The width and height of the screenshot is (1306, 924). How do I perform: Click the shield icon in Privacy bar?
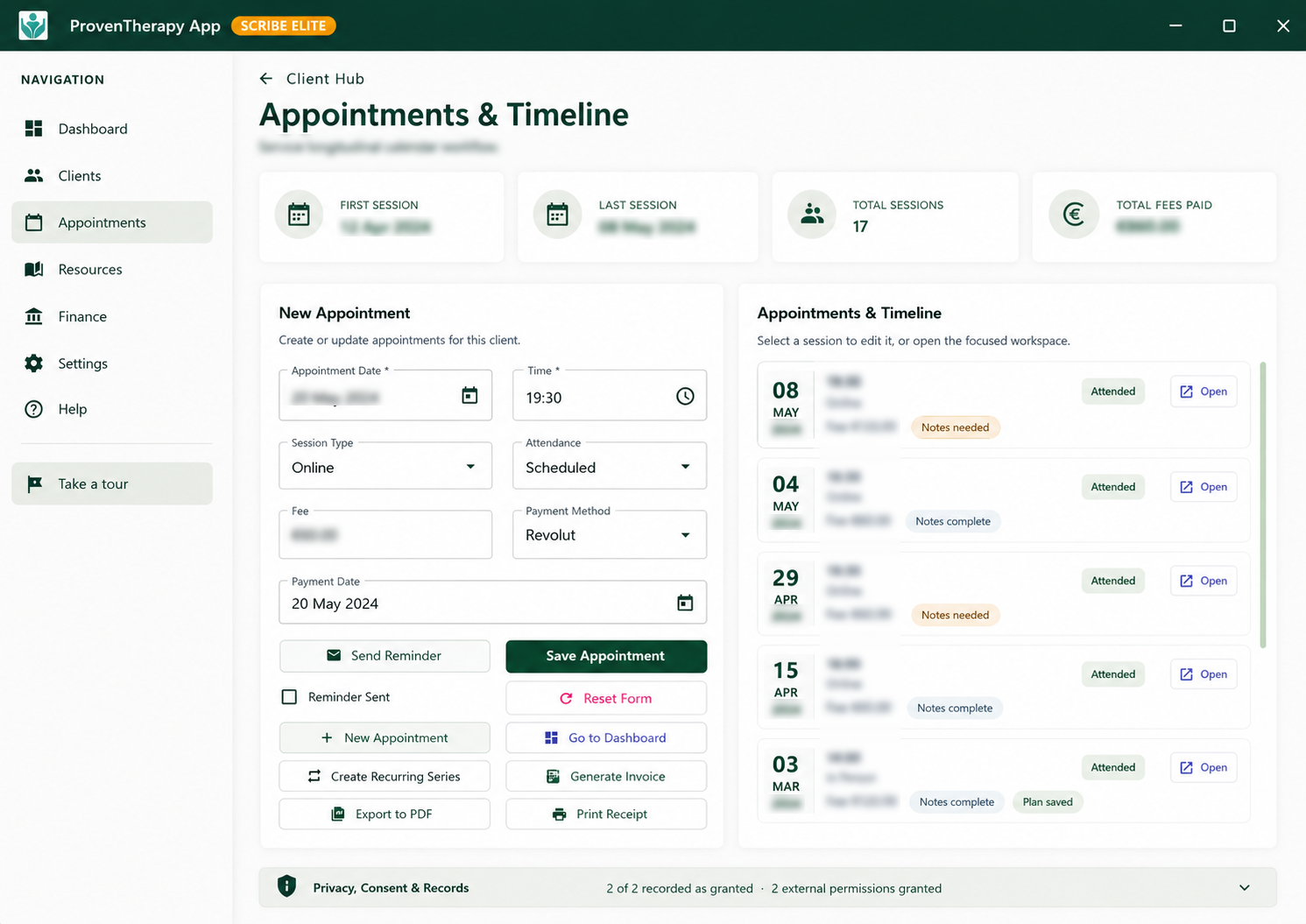(286, 886)
